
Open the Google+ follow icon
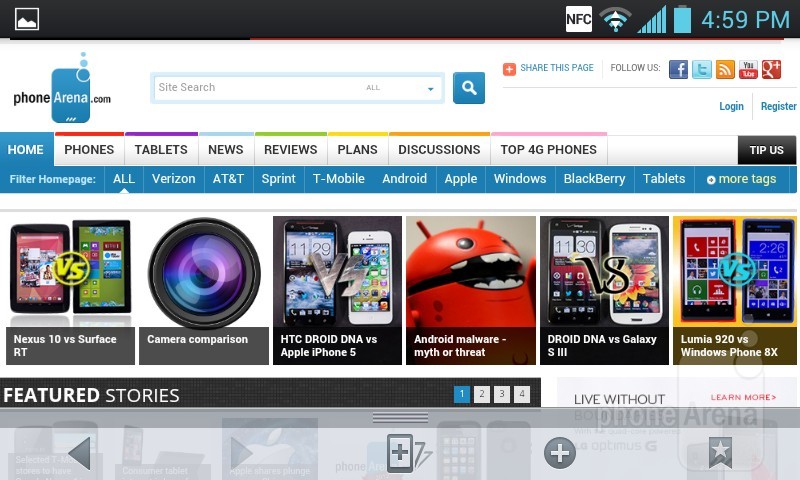[x=771, y=69]
